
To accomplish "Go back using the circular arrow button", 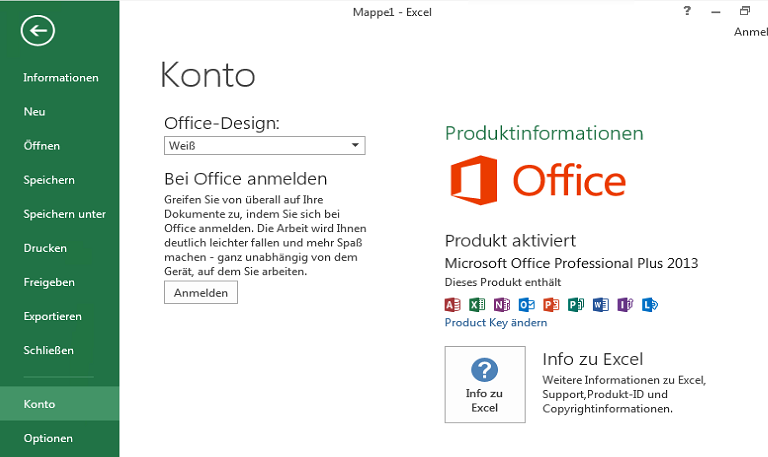I will (38, 30).
